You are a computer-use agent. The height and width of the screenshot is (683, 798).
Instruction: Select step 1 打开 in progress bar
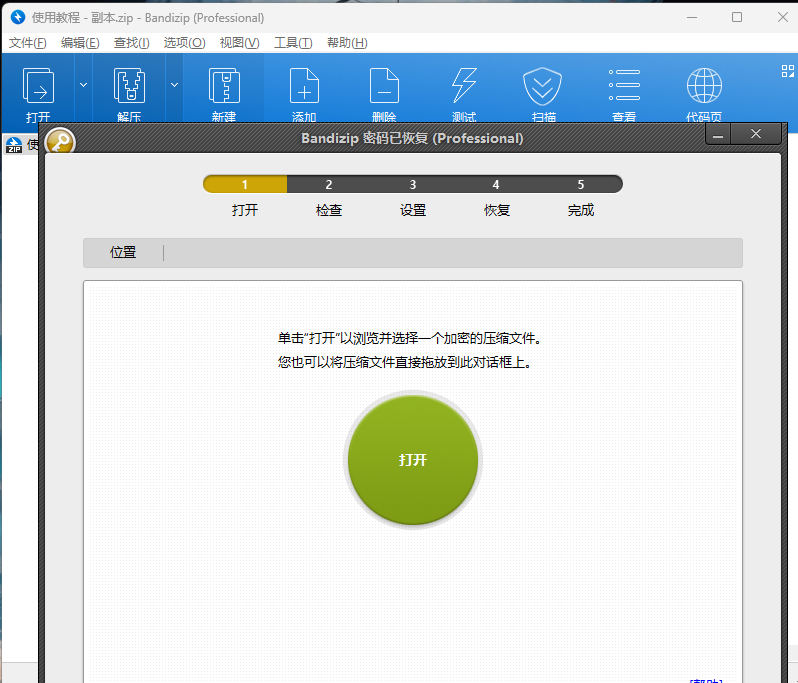pyautogui.click(x=245, y=184)
